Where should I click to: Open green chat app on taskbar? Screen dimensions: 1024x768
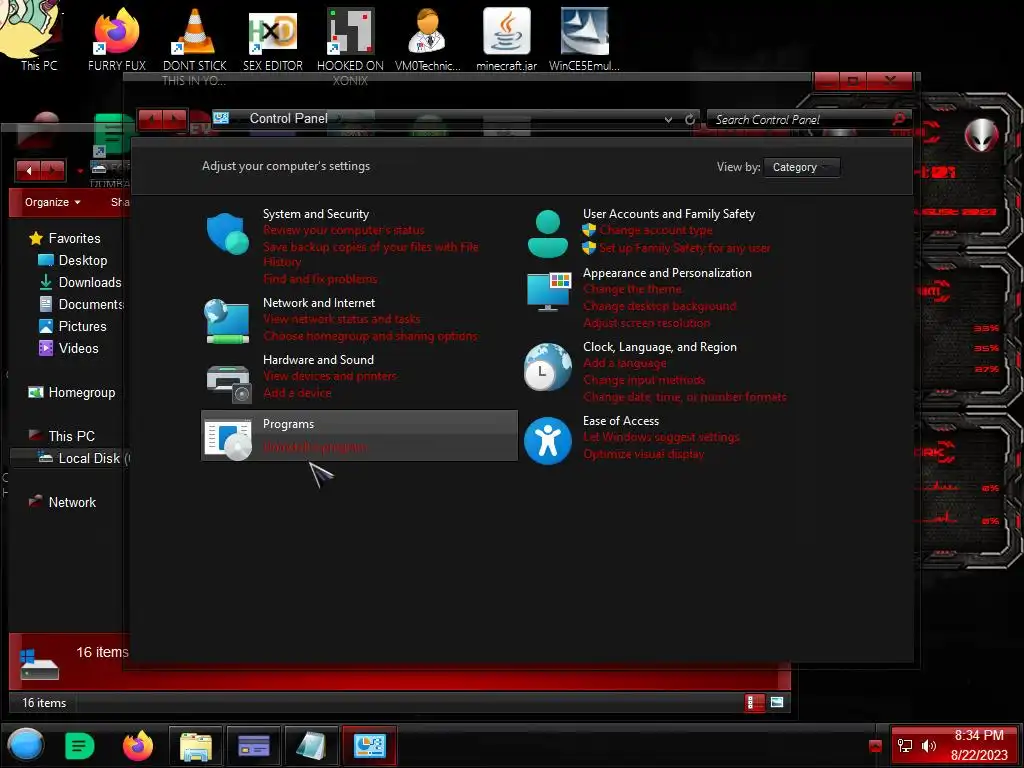80,746
